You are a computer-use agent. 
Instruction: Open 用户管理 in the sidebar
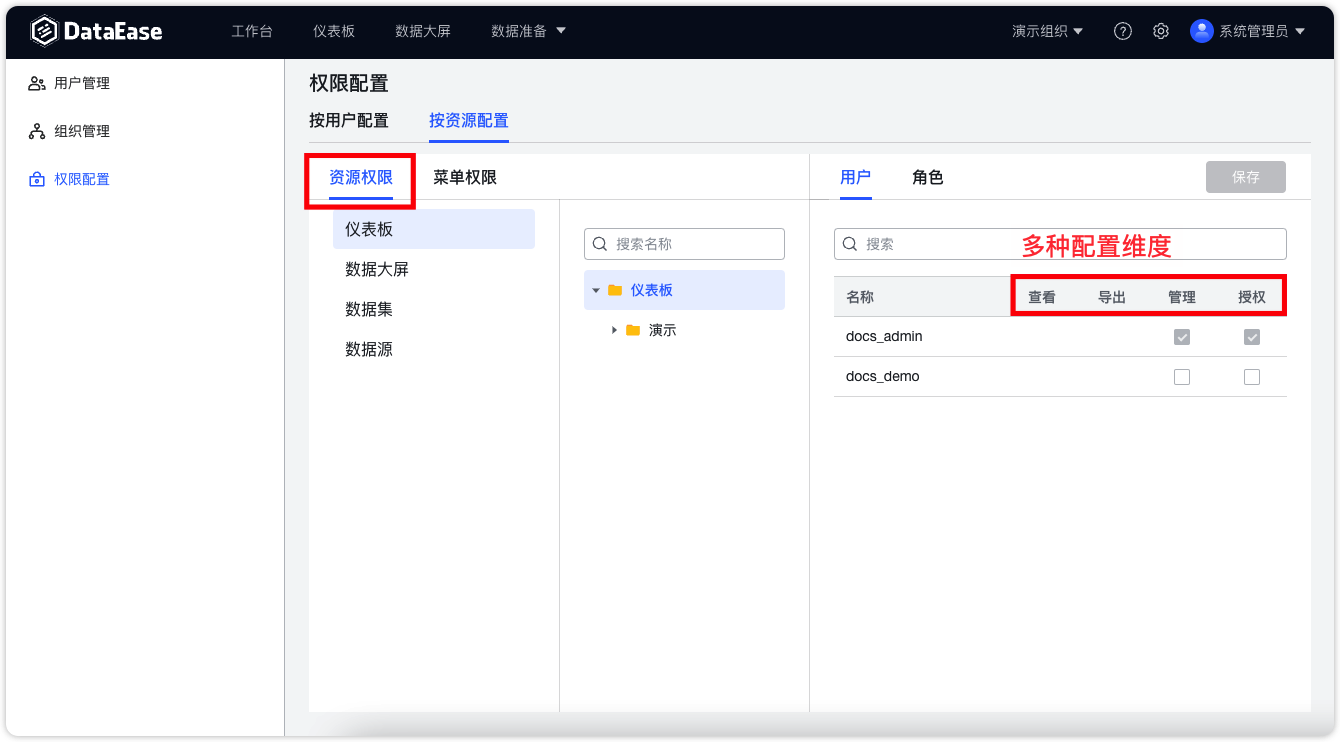[82, 83]
